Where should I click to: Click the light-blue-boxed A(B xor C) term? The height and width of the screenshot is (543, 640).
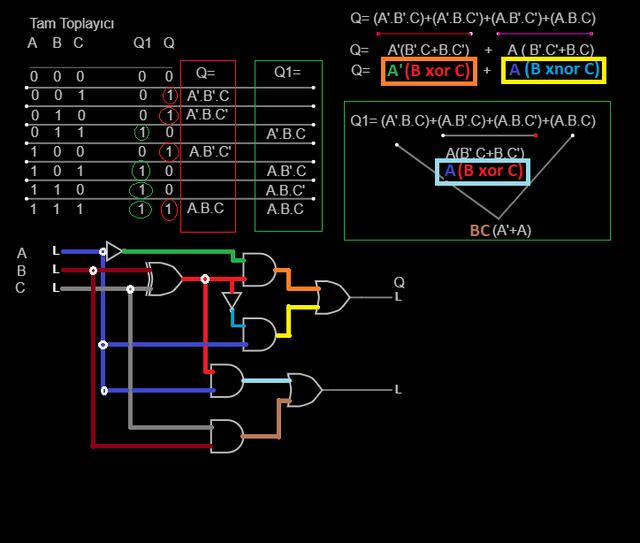point(483,171)
